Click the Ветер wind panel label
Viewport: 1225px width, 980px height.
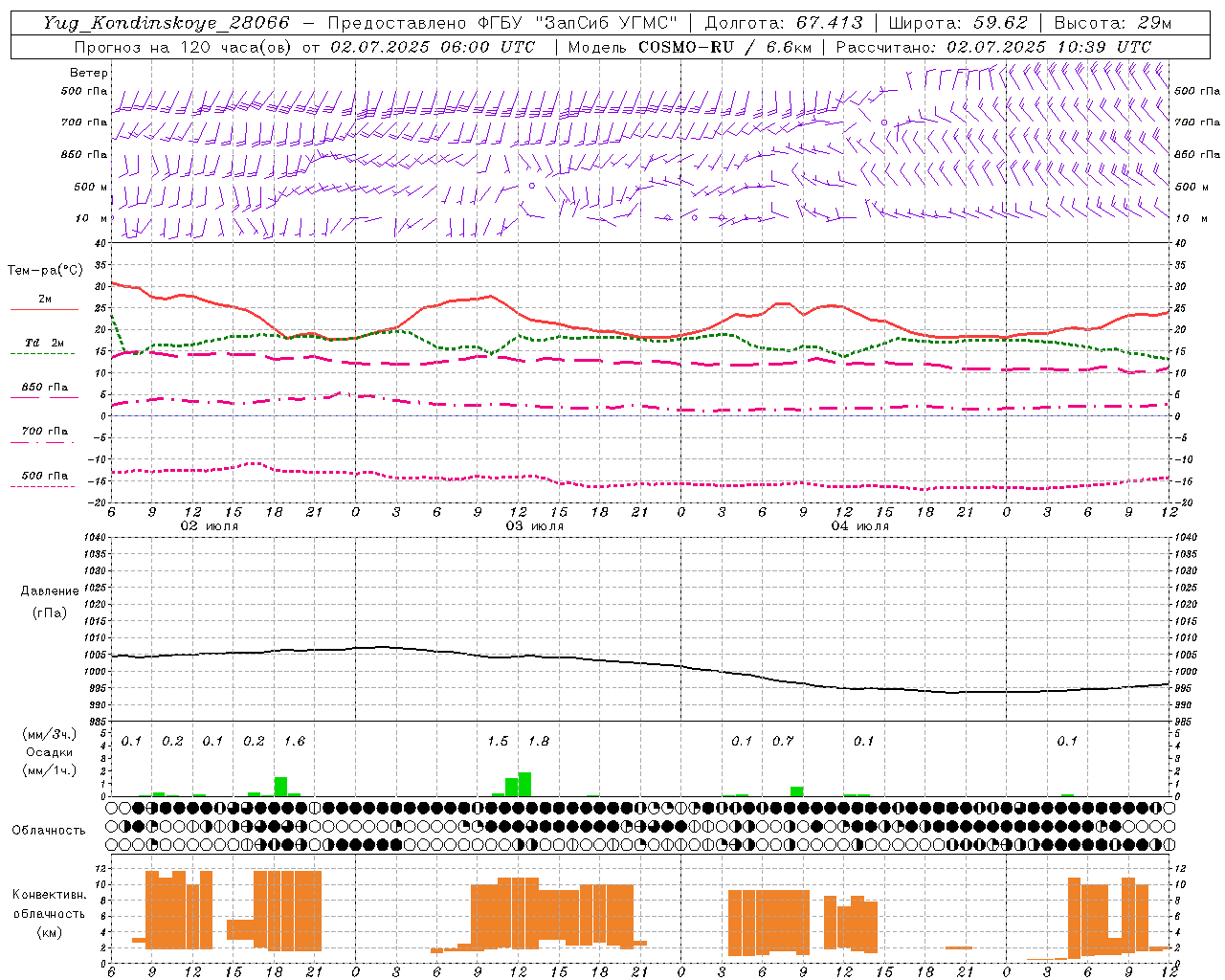pyautogui.click(x=89, y=73)
